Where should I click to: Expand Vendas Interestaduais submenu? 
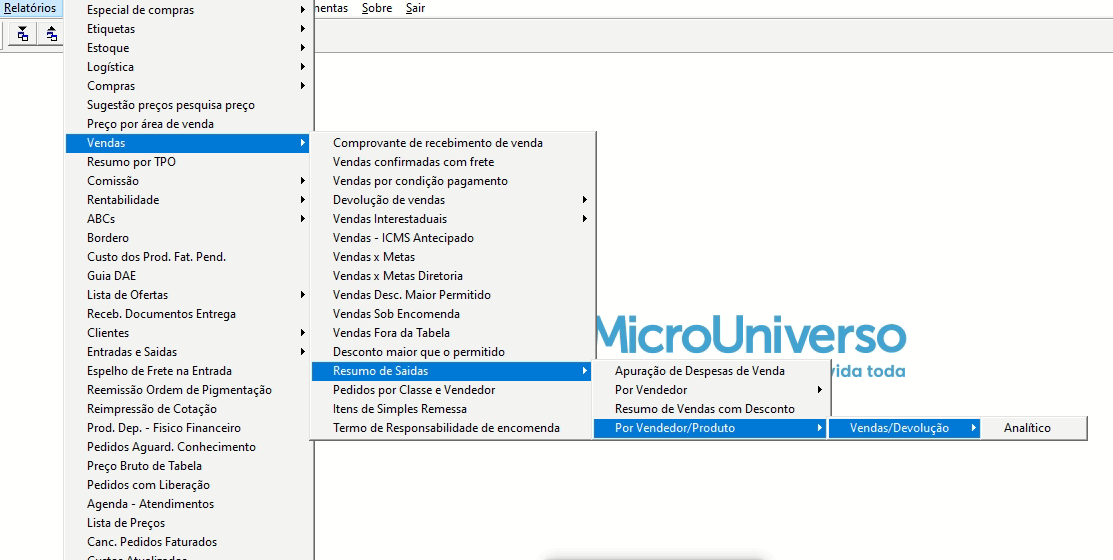451,219
